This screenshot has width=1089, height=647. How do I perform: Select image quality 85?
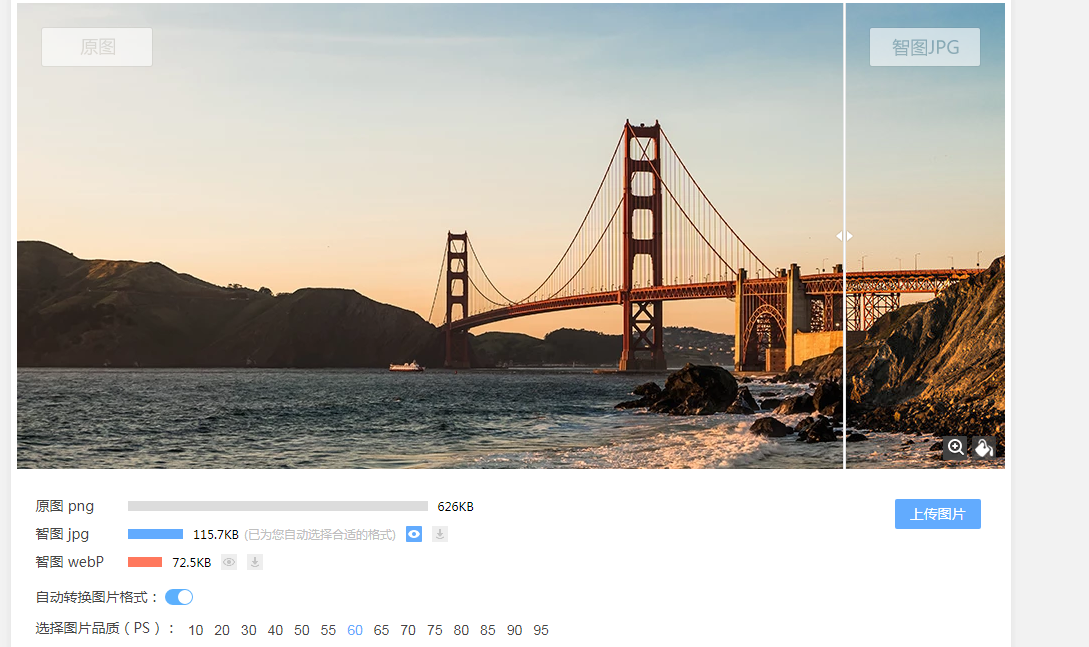click(488, 630)
